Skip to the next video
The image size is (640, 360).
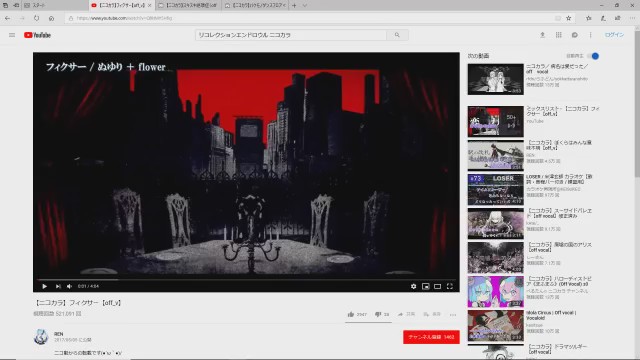58,287
